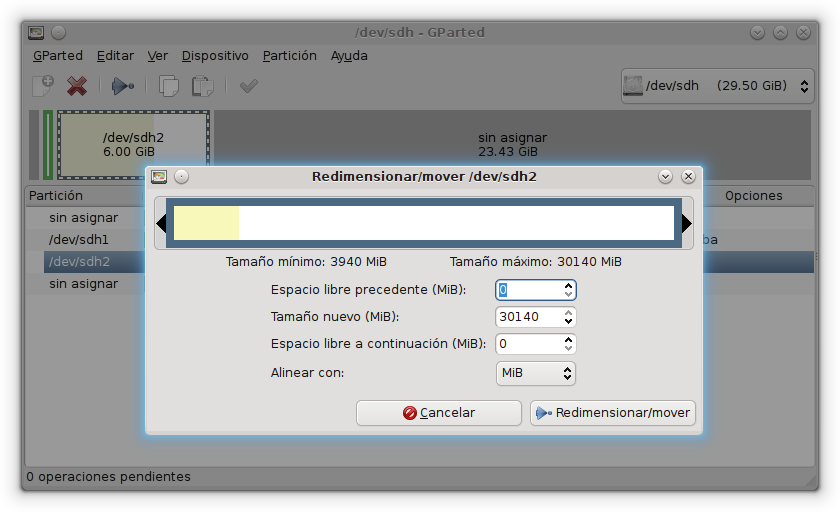Viewport: 840px width, 512px height.
Task: Open the Partición menu
Action: (289, 56)
